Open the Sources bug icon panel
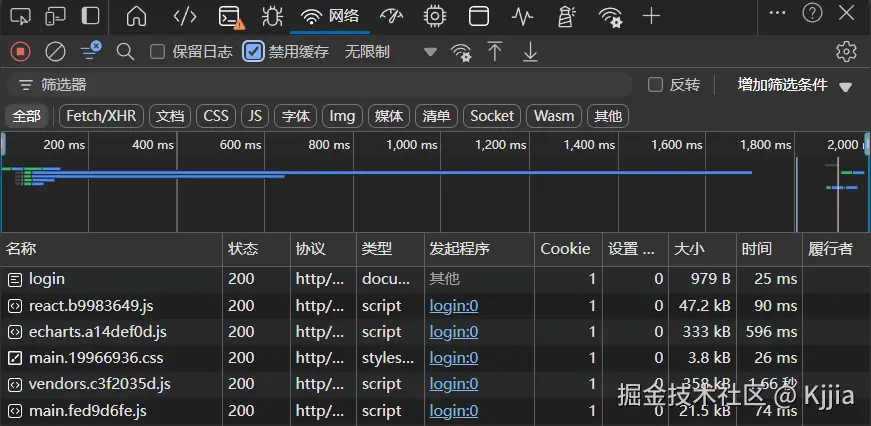Screen dimensions: 871x426 click(x=272, y=16)
